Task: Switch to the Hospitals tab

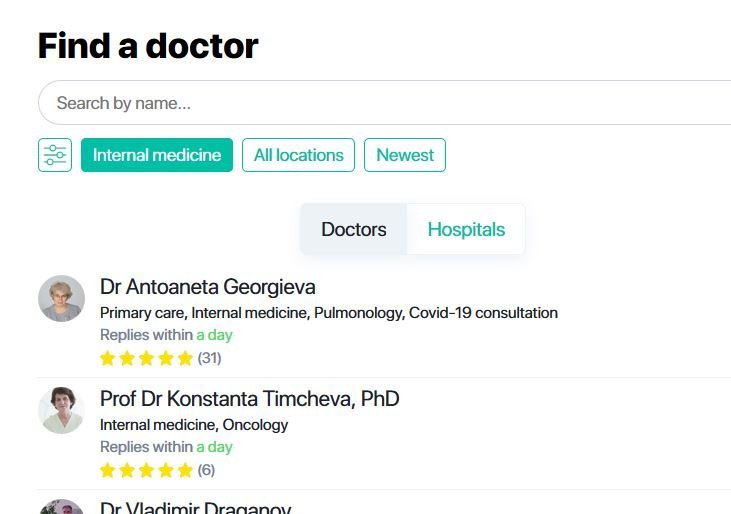Action: pyautogui.click(x=466, y=230)
